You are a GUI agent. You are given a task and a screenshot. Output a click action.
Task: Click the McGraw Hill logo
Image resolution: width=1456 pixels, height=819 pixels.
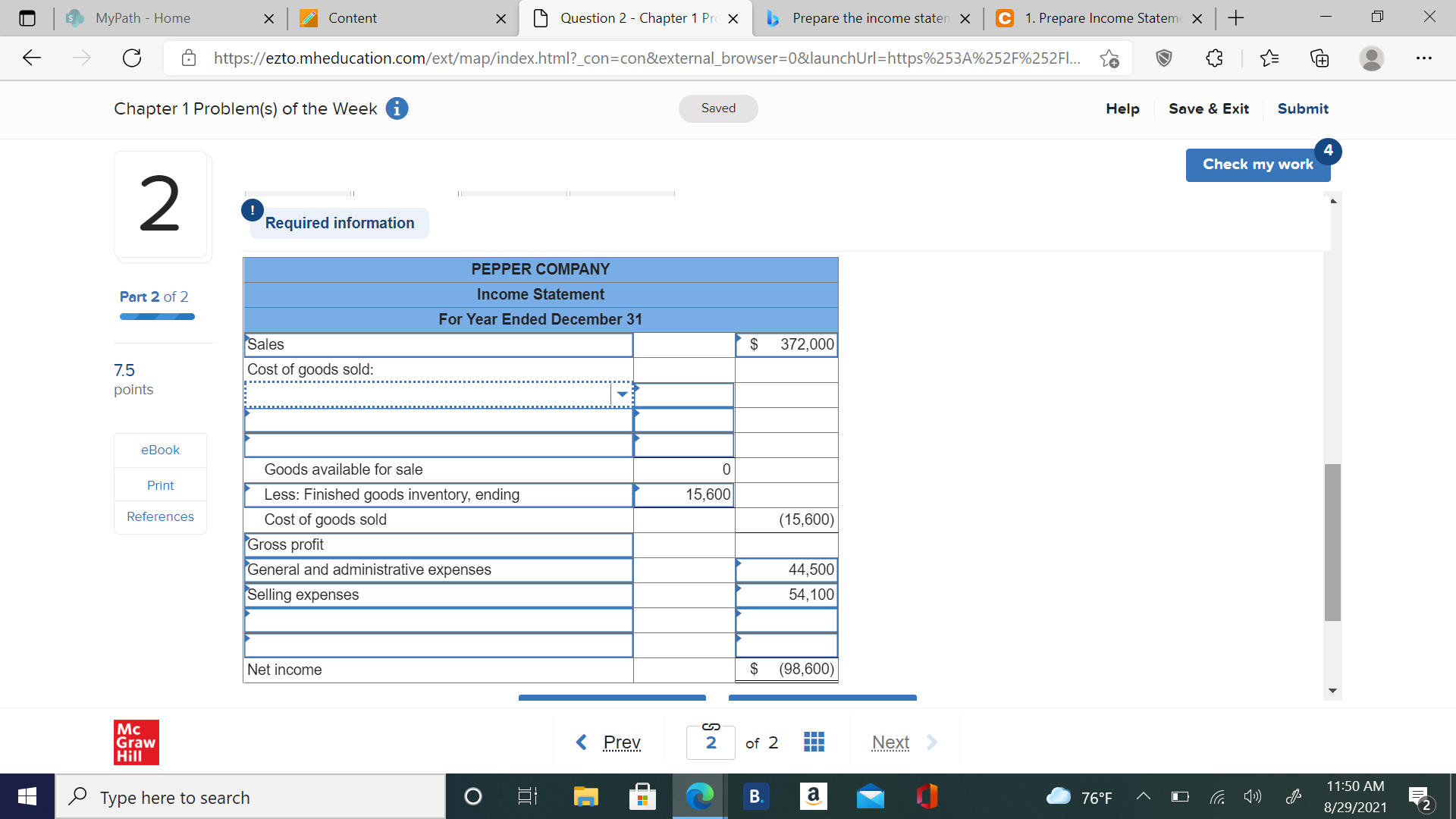pyautogui.click(x=136, y=742)
